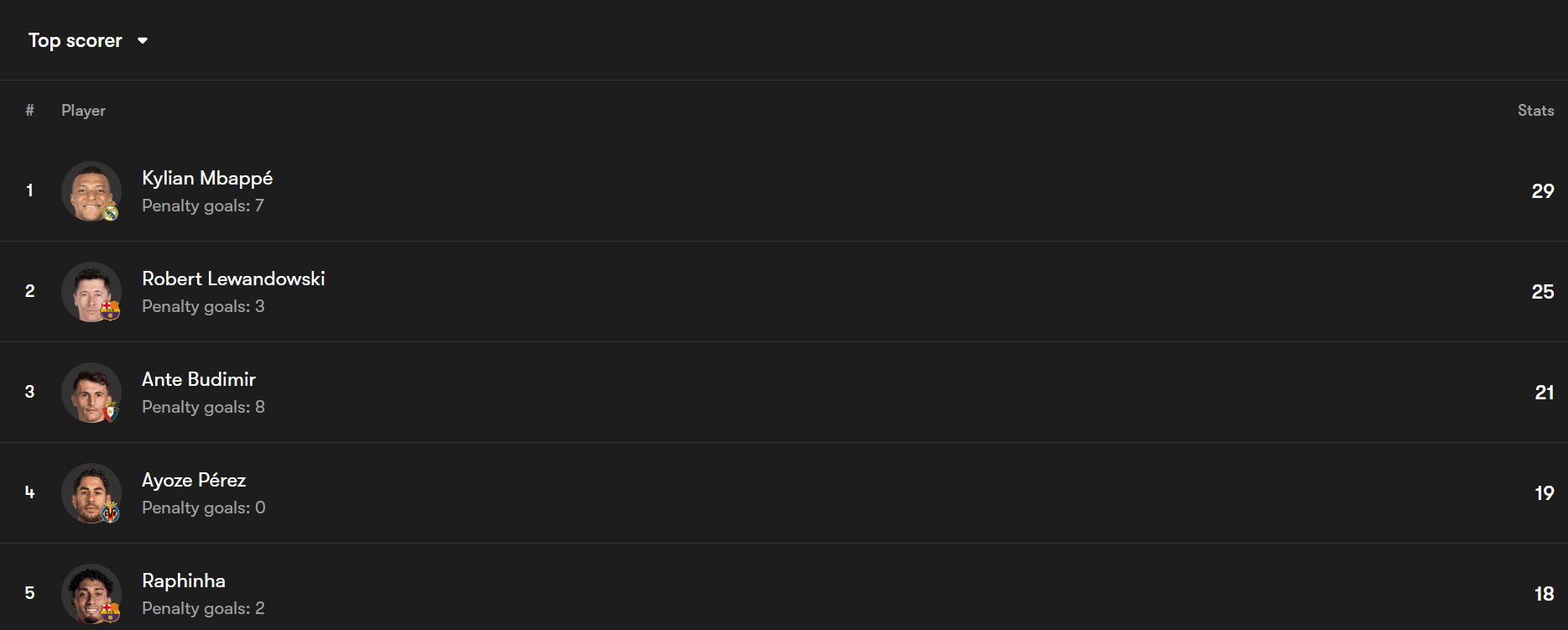Viewport: 1568px width, 630px height.
Task: Click the Real Madrid badge on Mbappé
Action: coord(111,212)
